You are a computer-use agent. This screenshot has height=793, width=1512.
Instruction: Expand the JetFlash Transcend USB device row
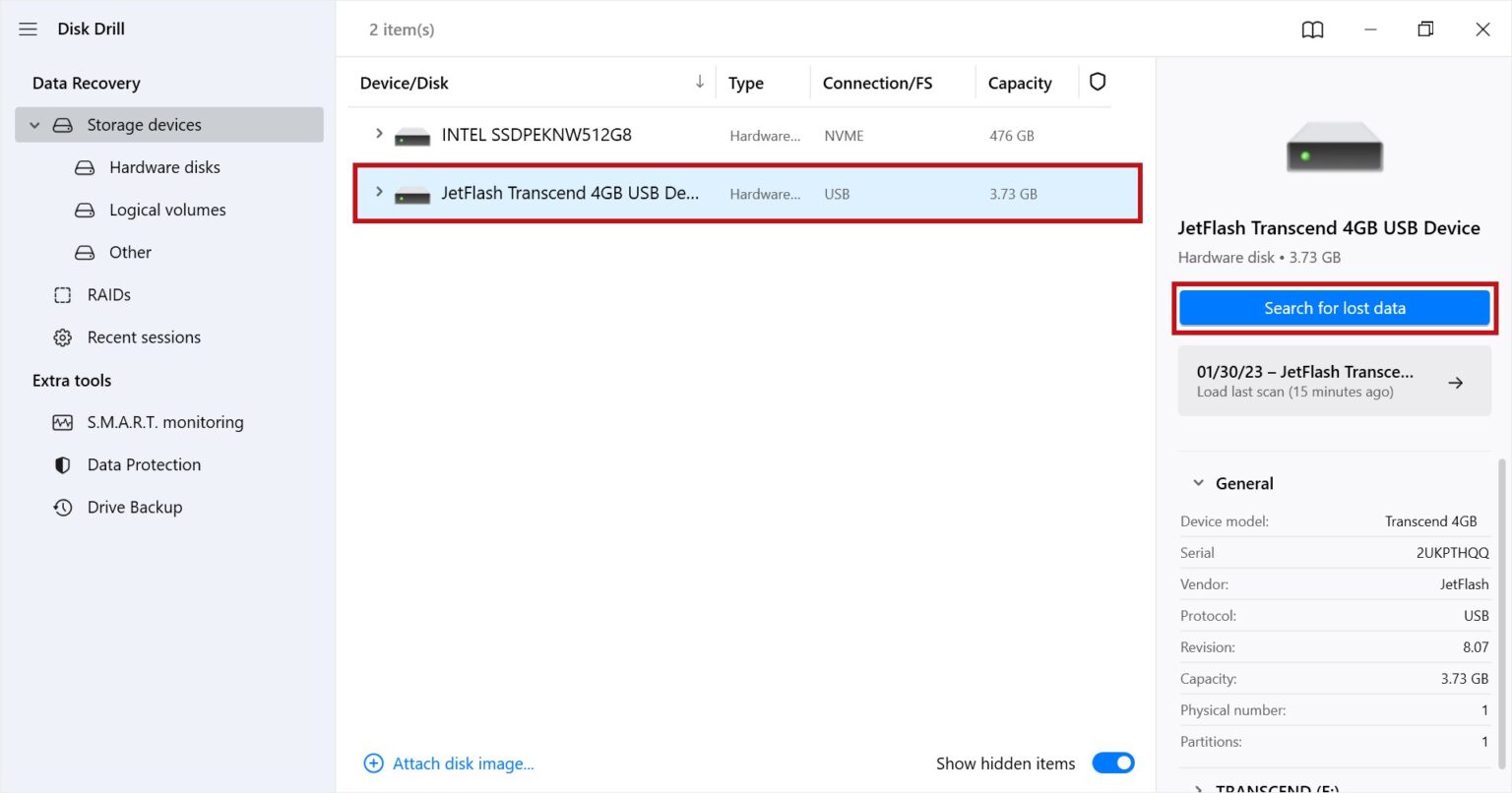pos(379,193)
